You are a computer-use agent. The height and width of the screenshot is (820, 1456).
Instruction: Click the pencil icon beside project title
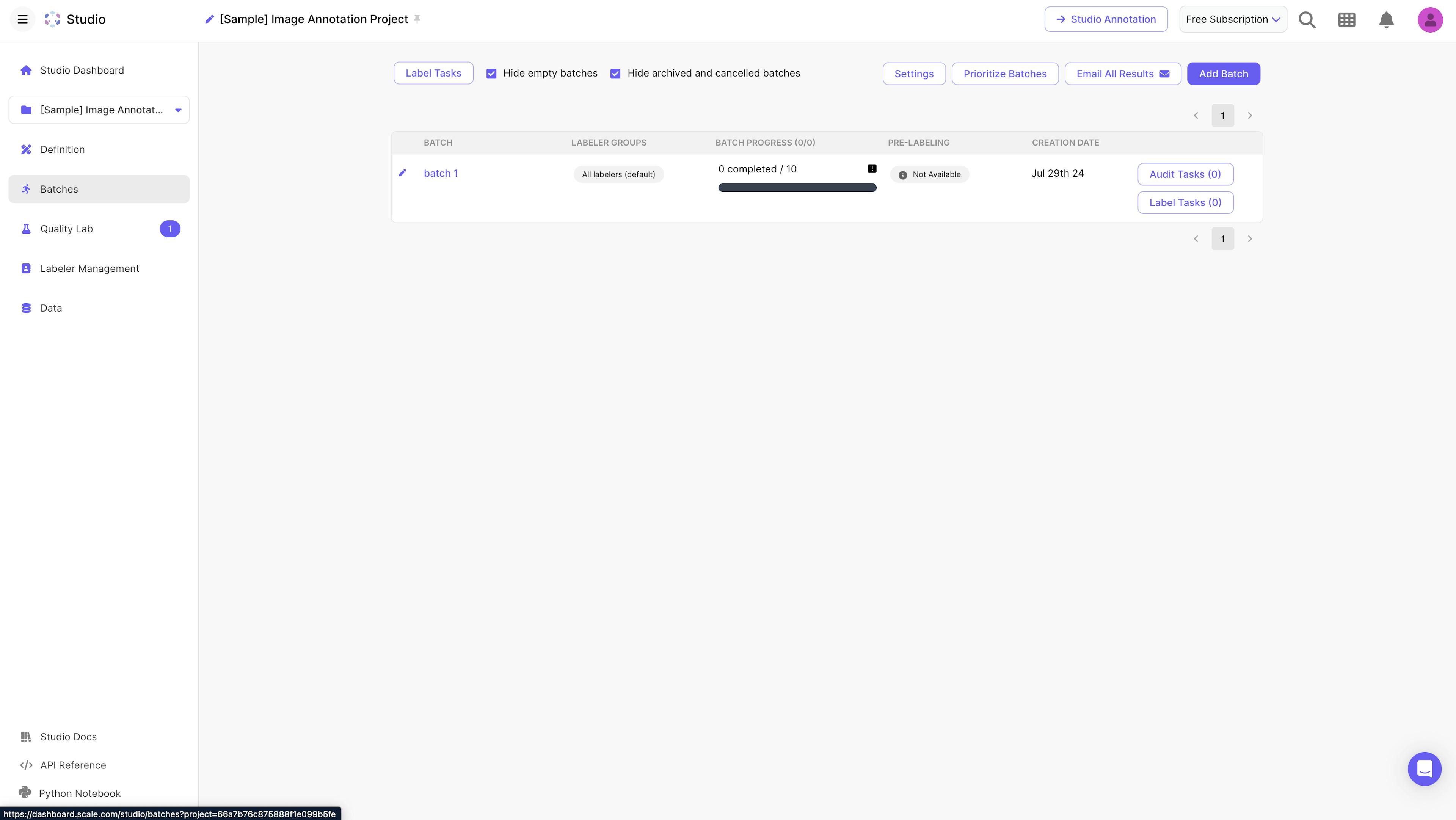[209, 19]
